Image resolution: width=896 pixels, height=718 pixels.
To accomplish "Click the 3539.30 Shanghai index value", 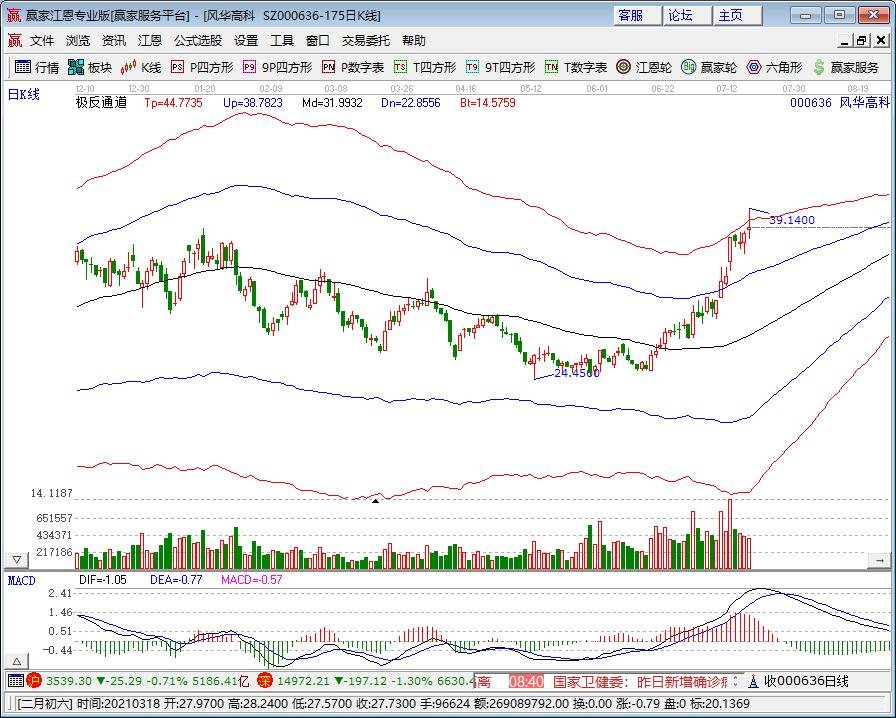I will [x=69, y=681].
